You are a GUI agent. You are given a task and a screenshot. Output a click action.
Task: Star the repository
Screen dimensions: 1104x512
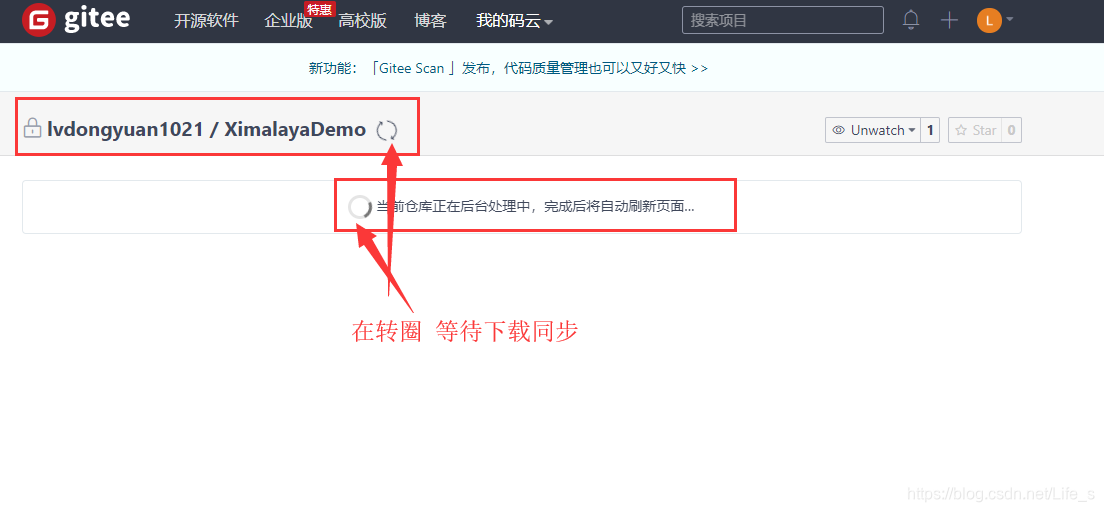point(975,130)
